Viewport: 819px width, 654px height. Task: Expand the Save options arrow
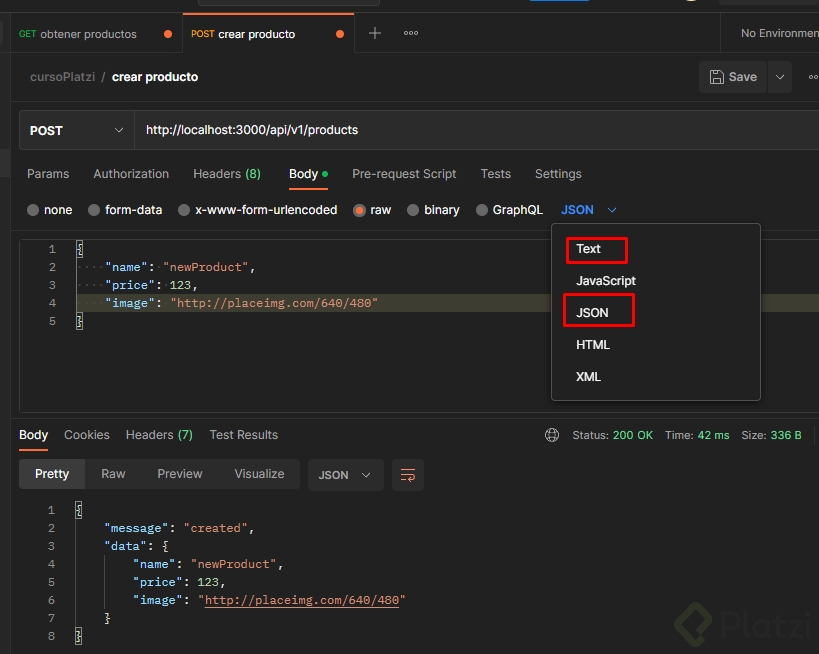780,77
